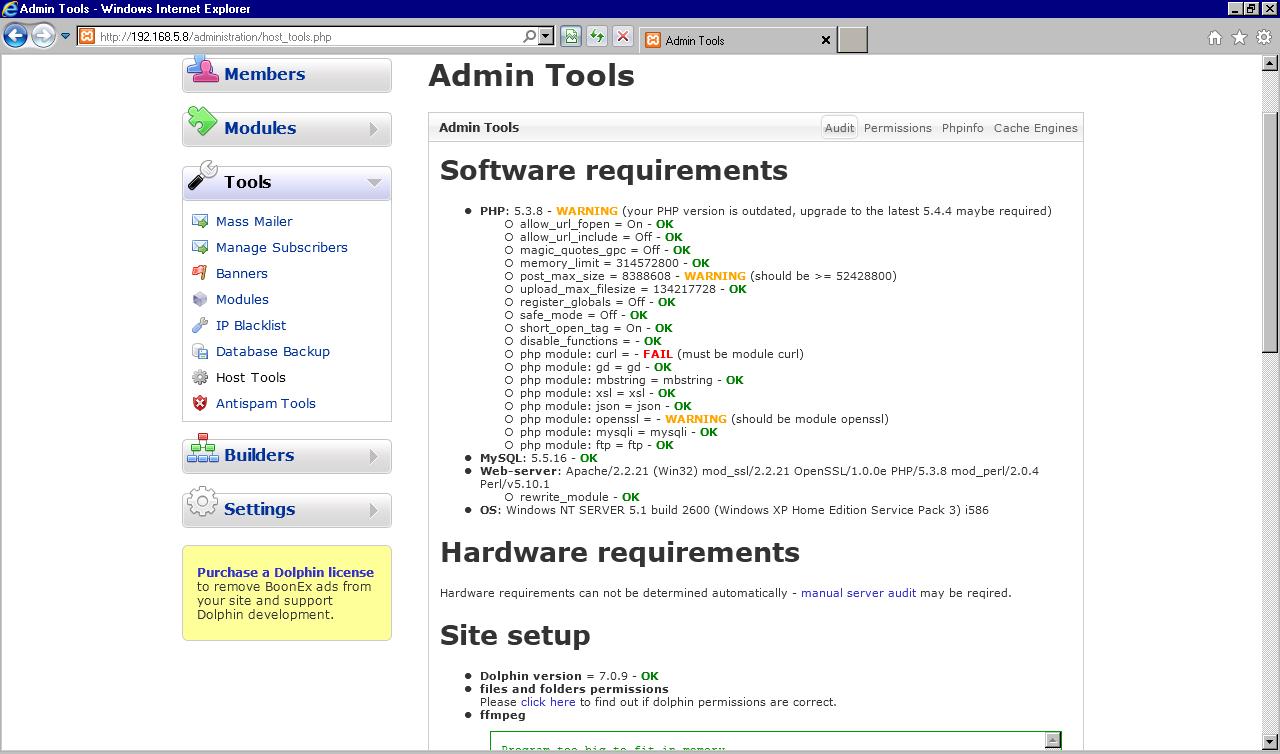Click the Host Tools gear icon
This screenshot has height=754, width=1280.
click(x=200, y=377)
